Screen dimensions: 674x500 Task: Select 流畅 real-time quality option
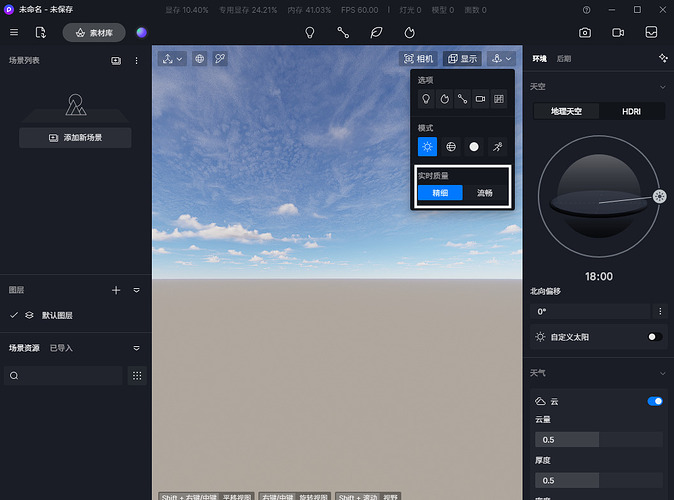pyautogui.click(x=485, y=192)
